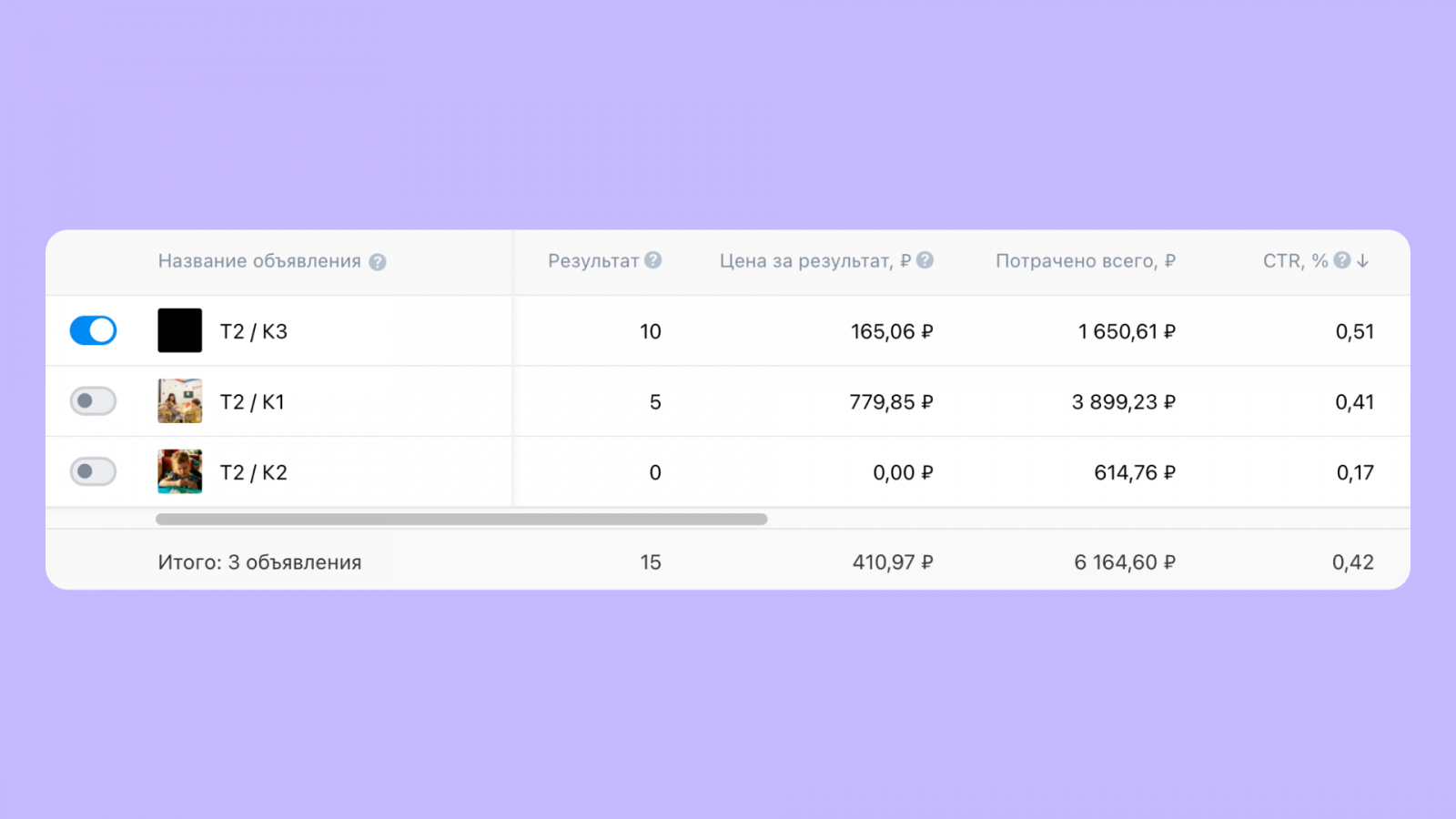The image size is (1456, 819).
Task: Open the T2 / K2 ad thumbnail
Action: [x=179, y=471]
